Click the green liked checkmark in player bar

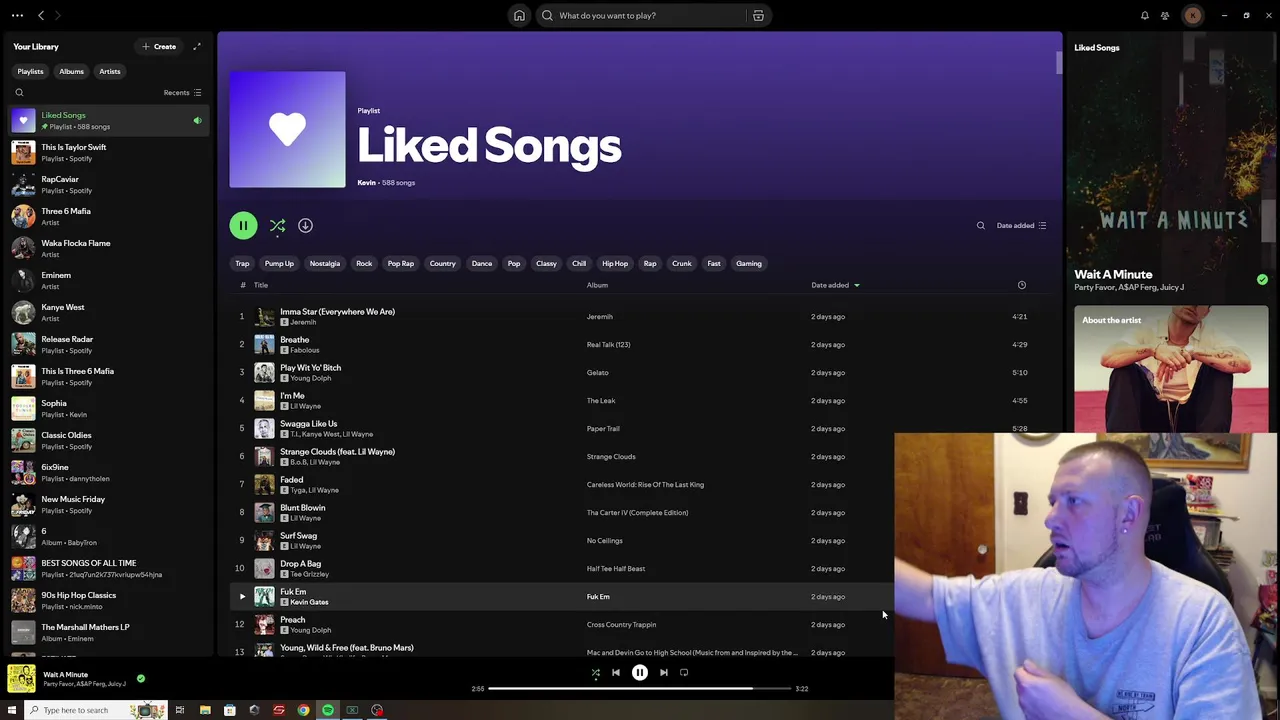[141, 678]
